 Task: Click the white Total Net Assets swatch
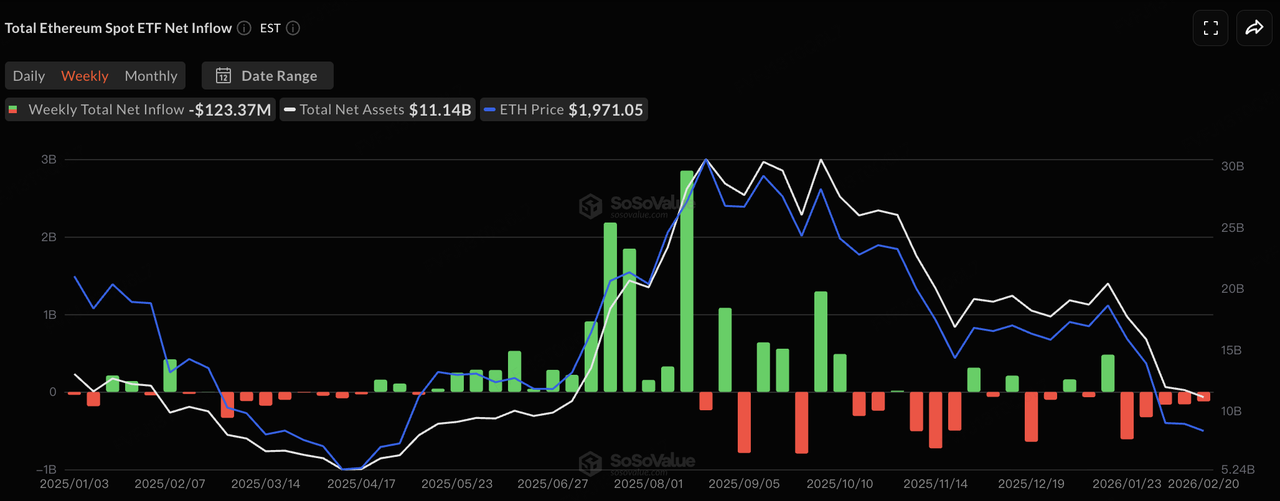click(289, 110)
